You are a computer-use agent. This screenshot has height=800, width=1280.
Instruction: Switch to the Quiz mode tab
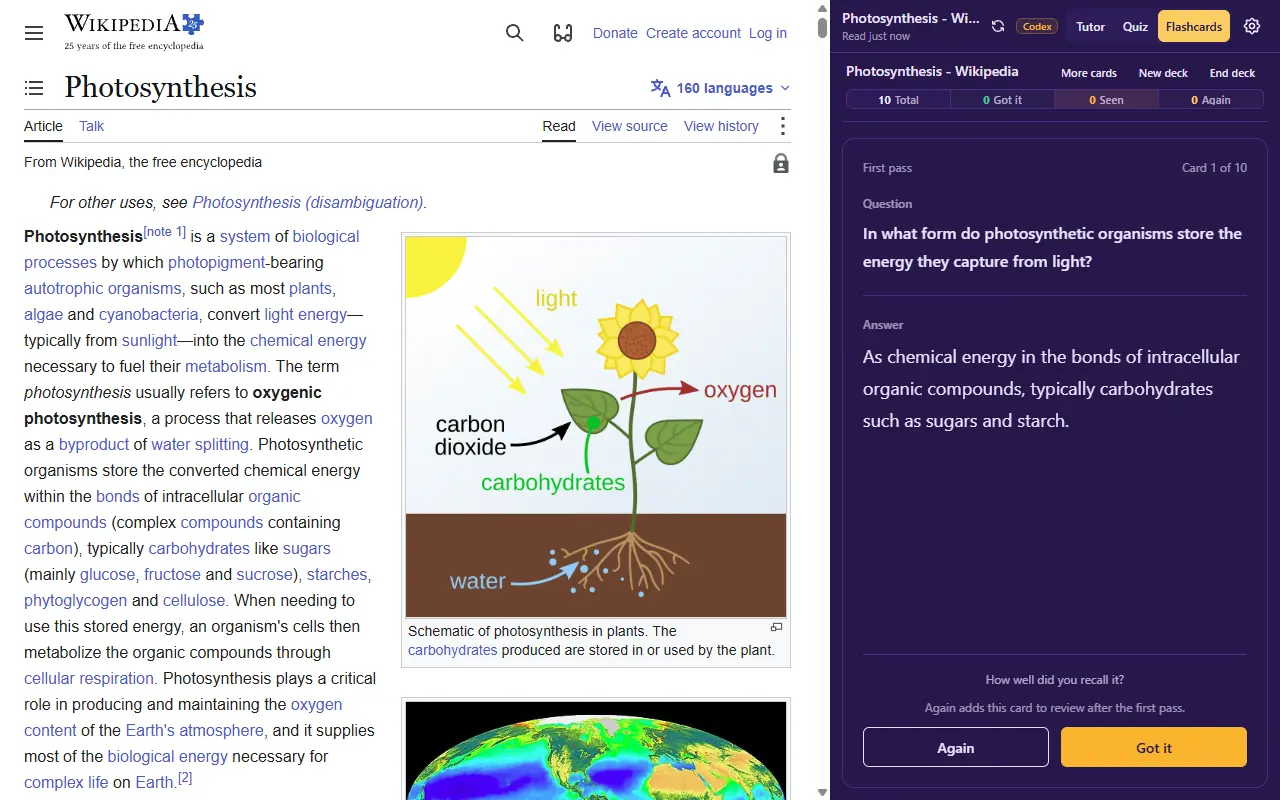point(1135,27)
